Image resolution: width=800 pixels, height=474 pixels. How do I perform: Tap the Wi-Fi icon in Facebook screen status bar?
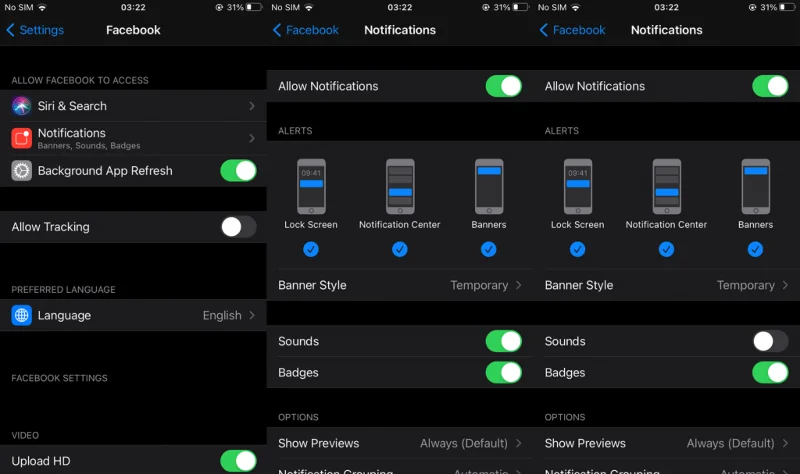(42, 7)
